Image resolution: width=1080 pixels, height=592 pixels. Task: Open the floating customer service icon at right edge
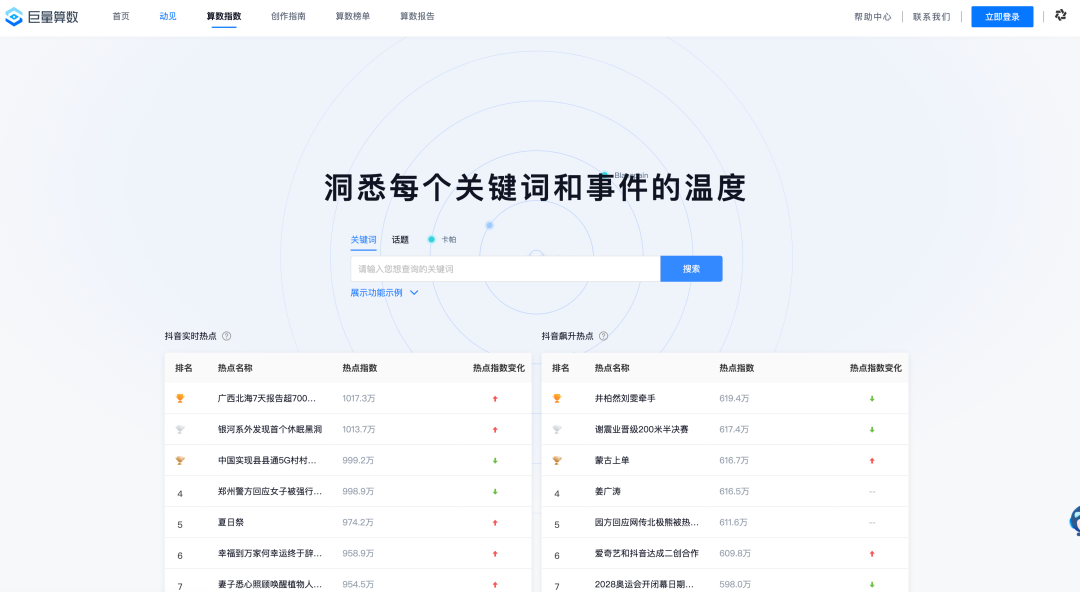tap(1074, 521)
